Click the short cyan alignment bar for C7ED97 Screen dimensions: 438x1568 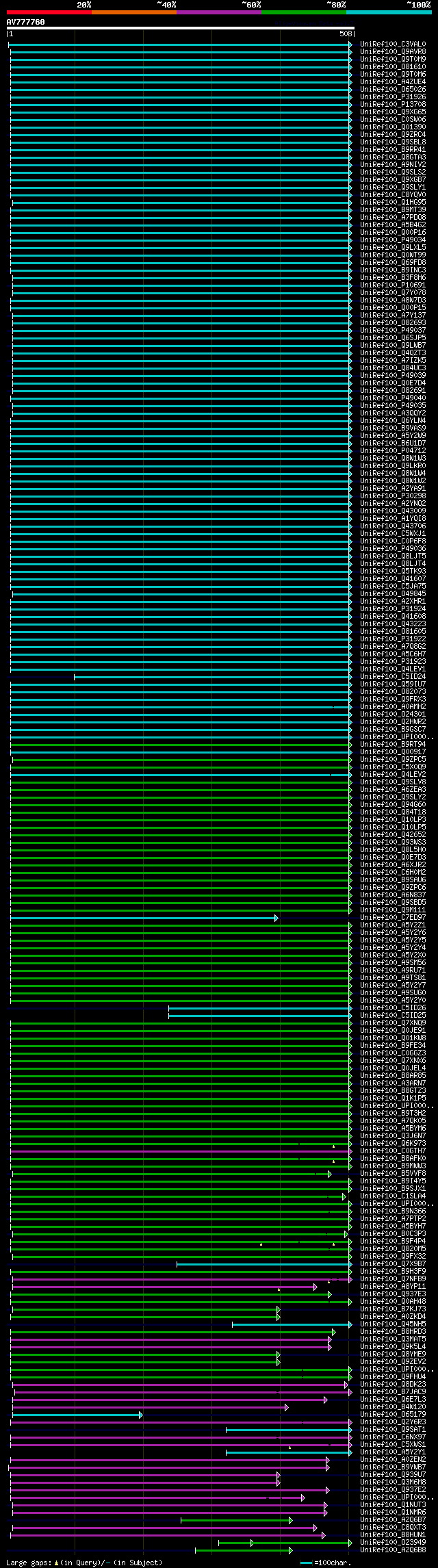(x=144, y=918)
